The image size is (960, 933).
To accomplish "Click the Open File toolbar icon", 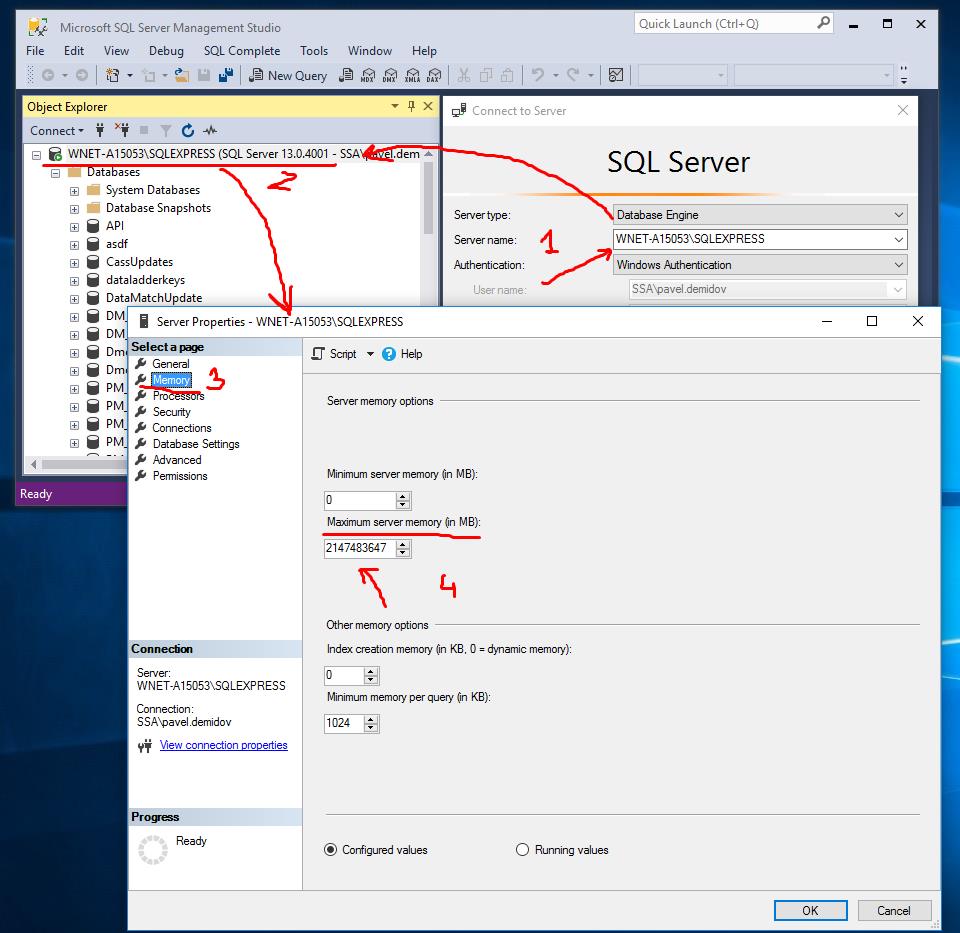I will click(x=181, y=75).
